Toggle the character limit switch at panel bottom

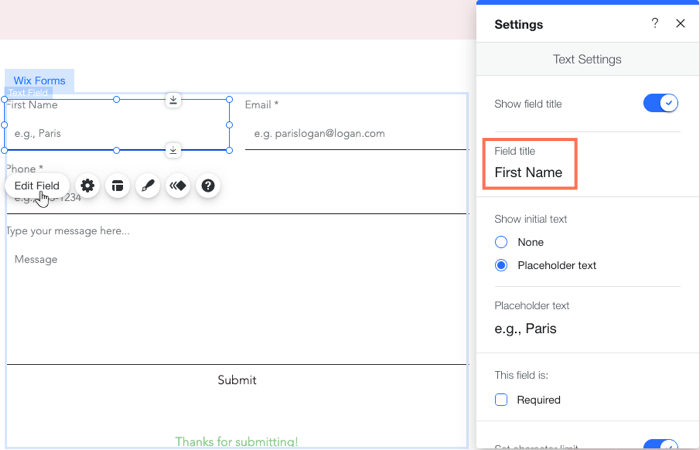click(x=660, y=445)
